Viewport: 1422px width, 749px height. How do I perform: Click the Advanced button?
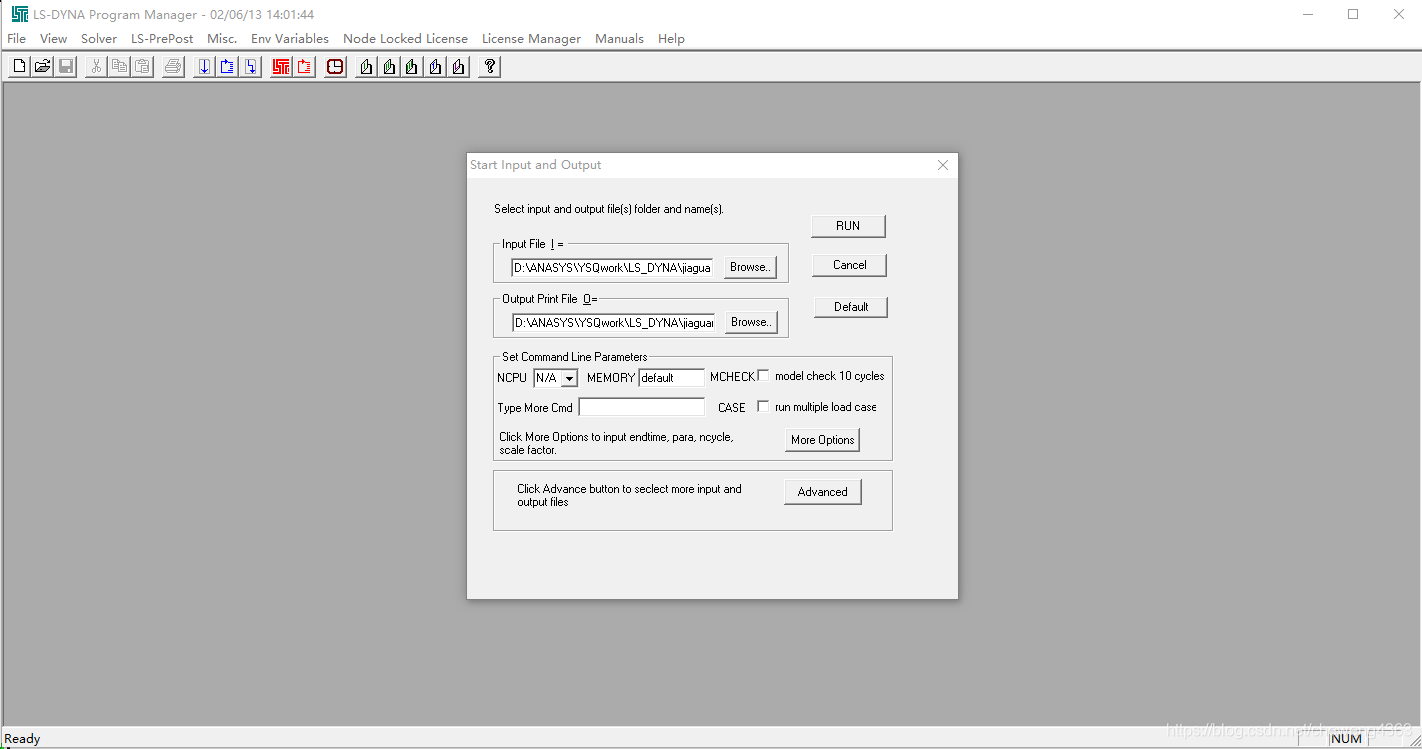(823, 492)
